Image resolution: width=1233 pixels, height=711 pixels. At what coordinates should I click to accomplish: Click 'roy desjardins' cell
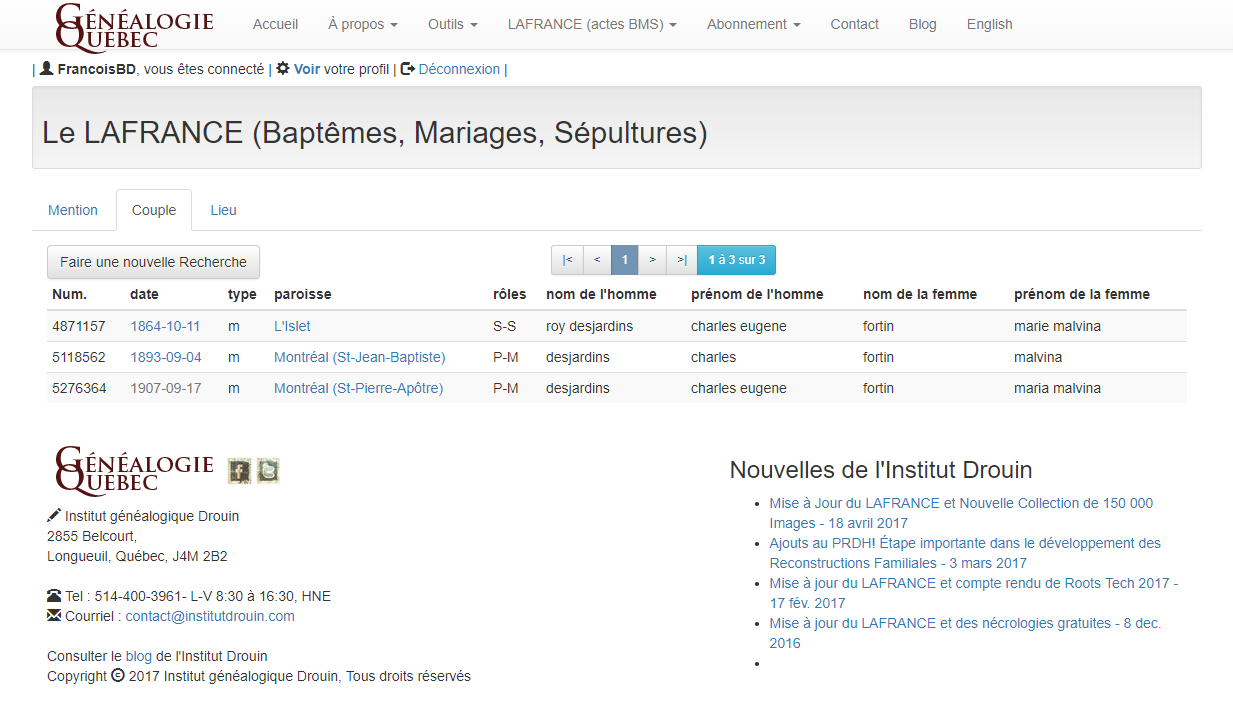pyautogui.click(x=589, y=326)
